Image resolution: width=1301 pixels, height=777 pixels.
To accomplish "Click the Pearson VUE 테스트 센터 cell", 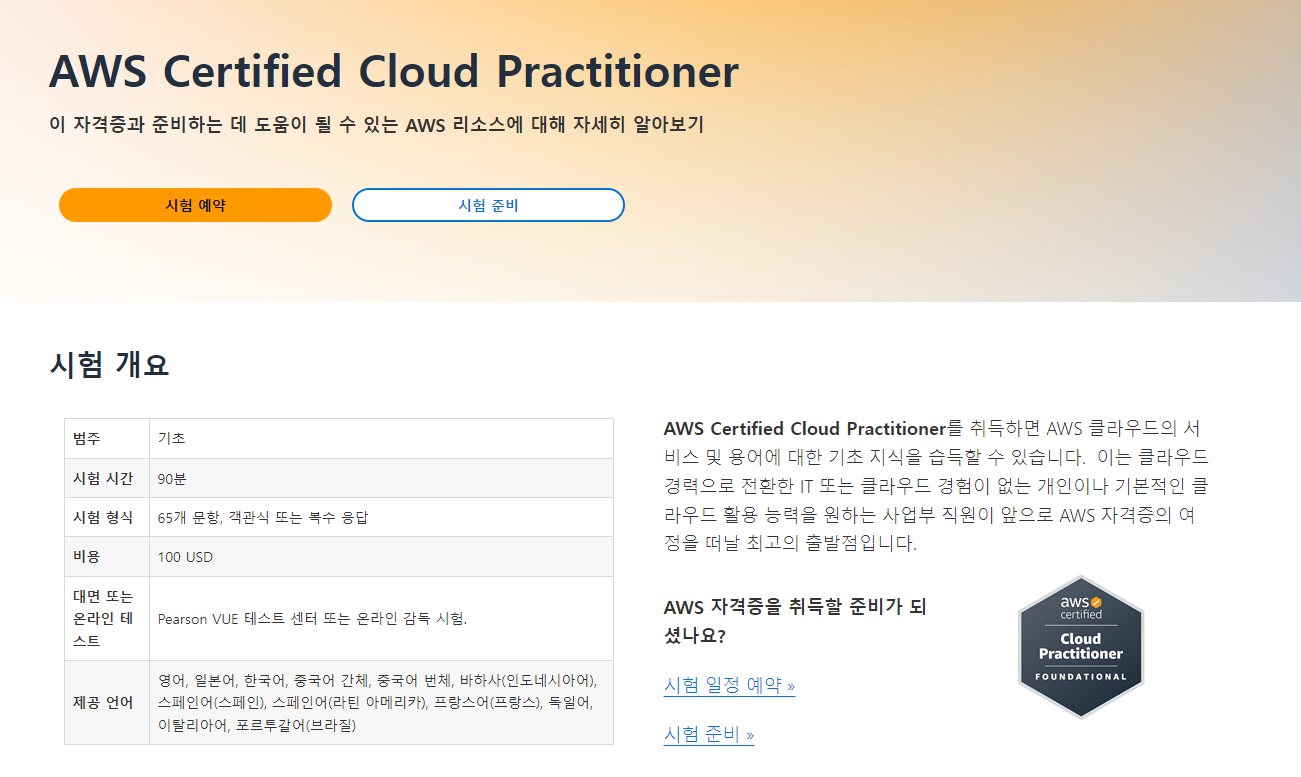I will (x=381, y=618).
